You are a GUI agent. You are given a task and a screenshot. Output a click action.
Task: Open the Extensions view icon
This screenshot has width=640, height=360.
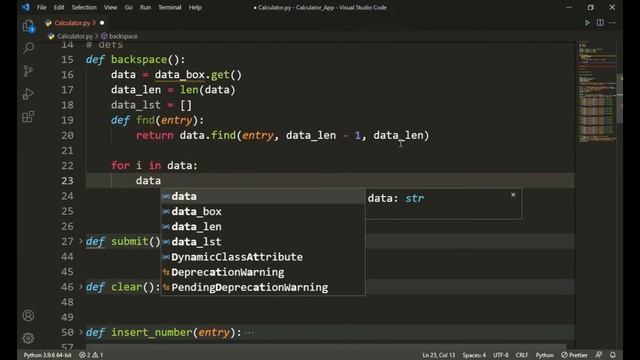pyautogui.click(x=28, y=117)
